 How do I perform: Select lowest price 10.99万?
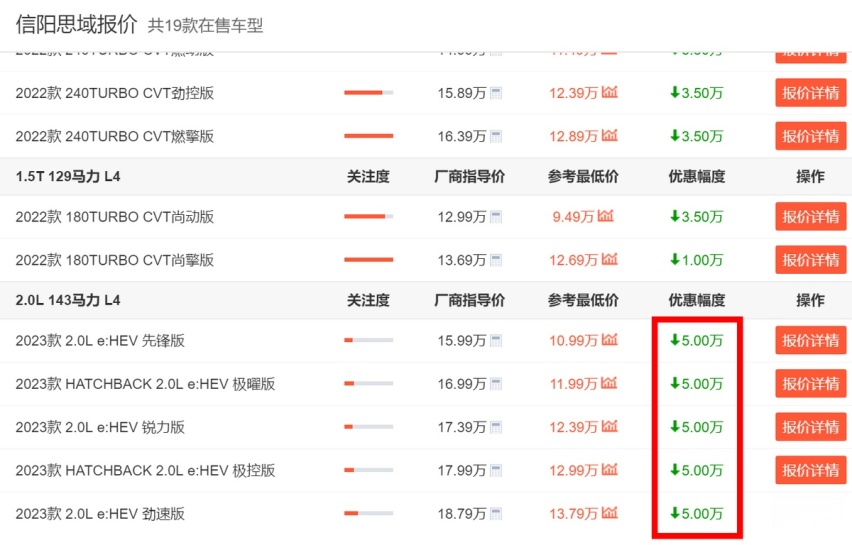tap(573, 341)
